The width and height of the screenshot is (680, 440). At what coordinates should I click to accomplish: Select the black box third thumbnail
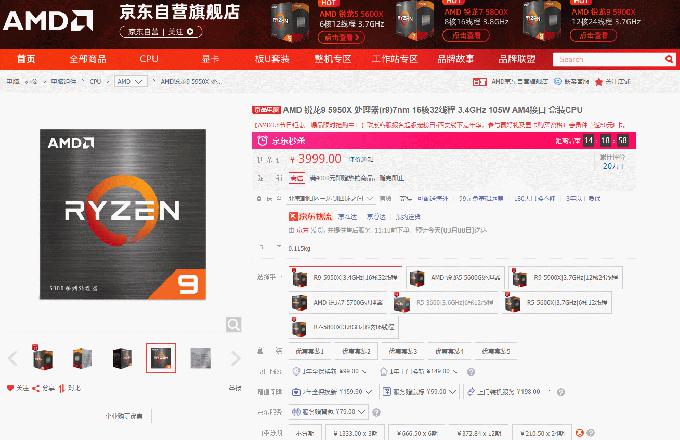tap(122, 358)
